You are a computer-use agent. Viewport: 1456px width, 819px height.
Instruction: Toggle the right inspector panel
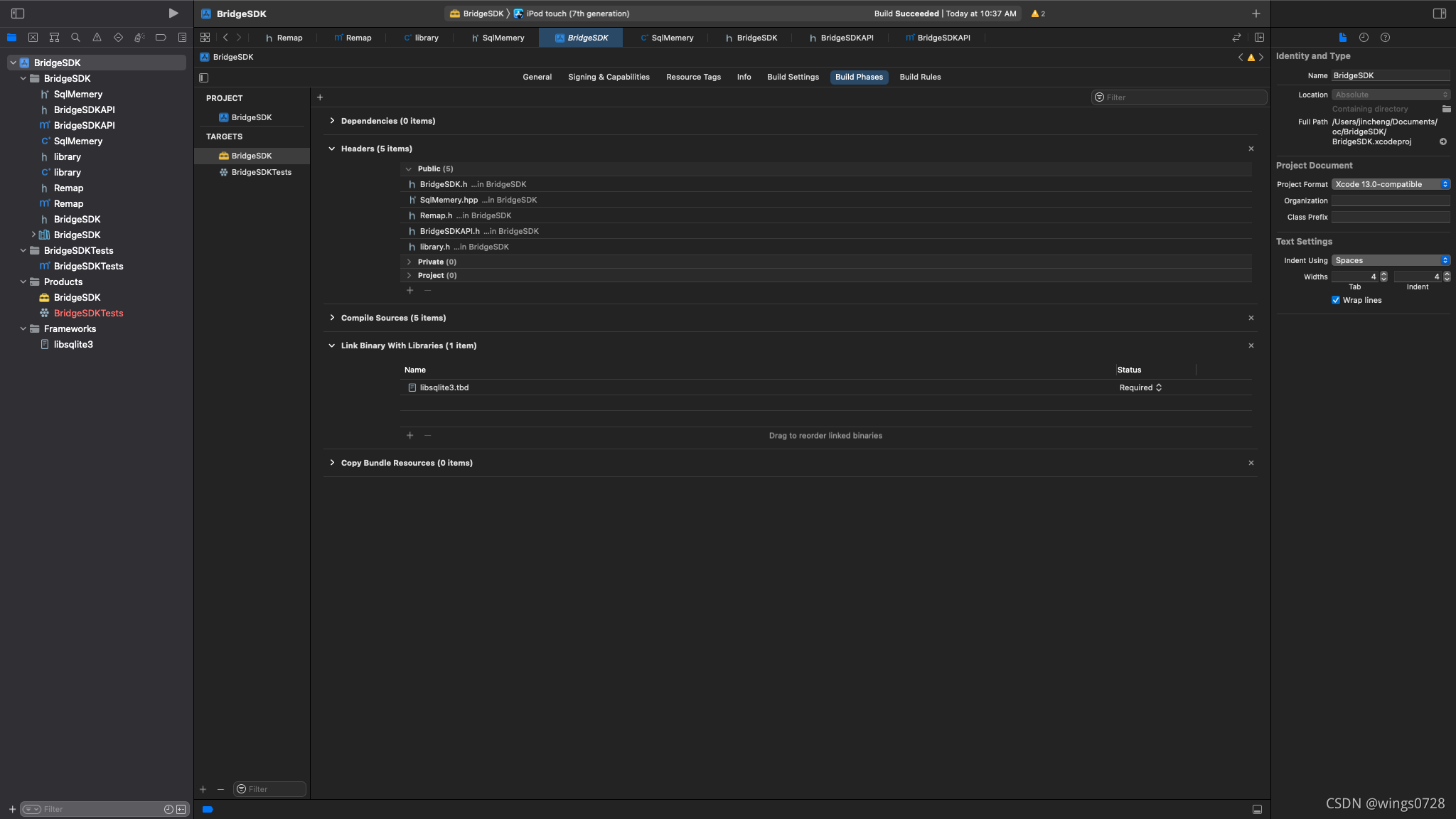coord(1440,14)
